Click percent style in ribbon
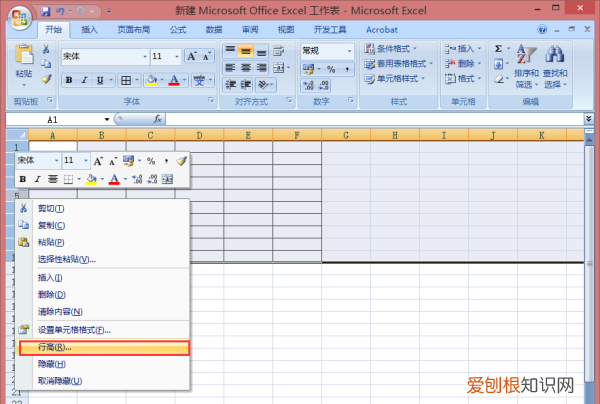This screenshot has height=404, width=600. click(x=331, y=69)
